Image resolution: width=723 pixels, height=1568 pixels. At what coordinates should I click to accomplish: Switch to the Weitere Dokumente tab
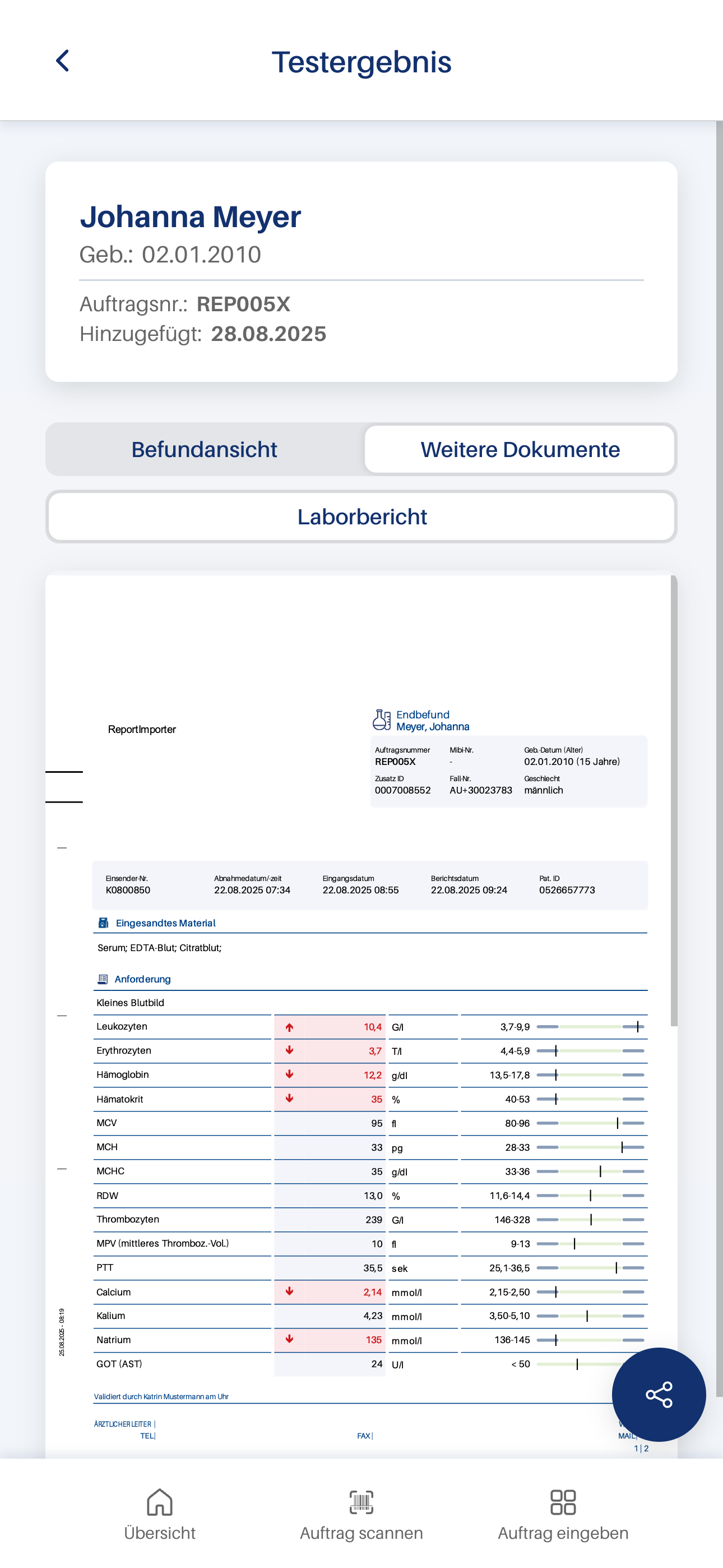click(520, 449)
